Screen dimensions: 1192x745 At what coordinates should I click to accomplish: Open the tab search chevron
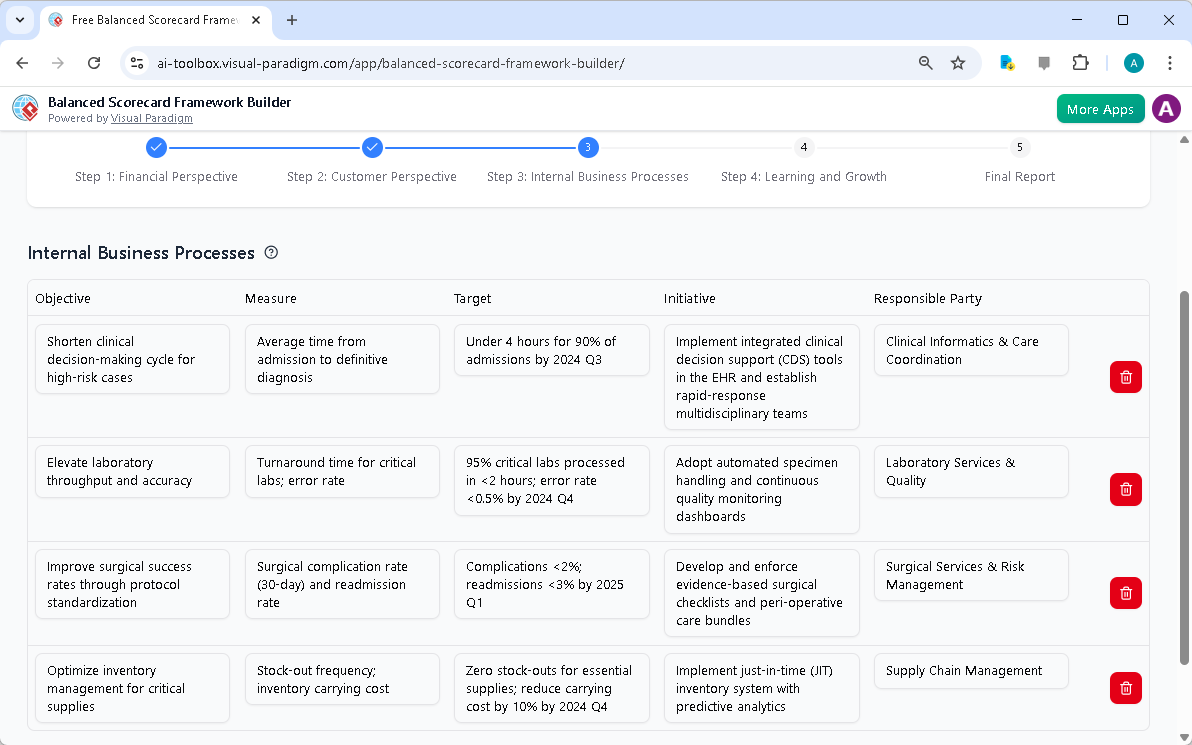[20, 20]
